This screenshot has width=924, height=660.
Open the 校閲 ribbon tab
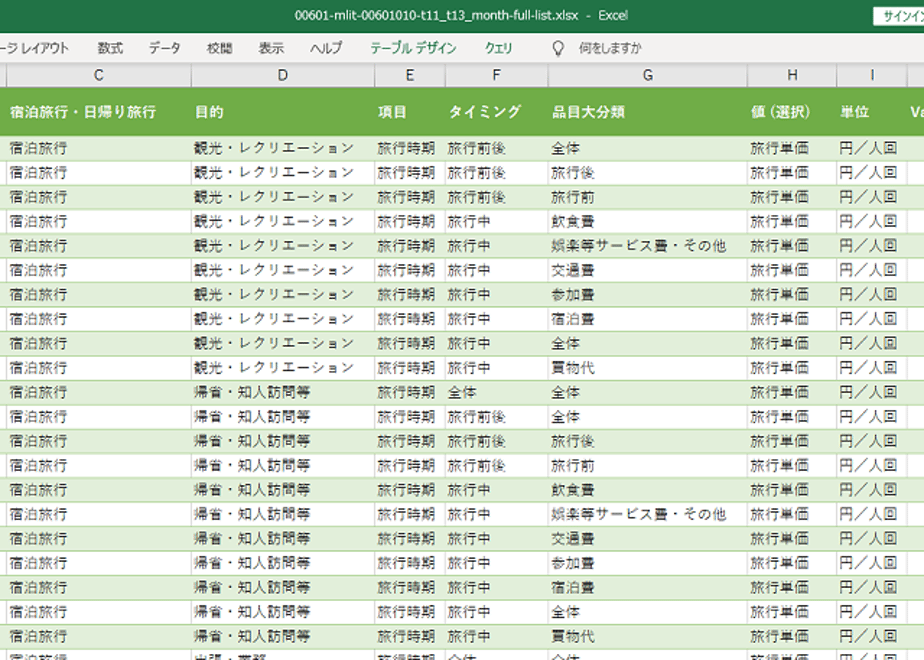click(219, 48)
